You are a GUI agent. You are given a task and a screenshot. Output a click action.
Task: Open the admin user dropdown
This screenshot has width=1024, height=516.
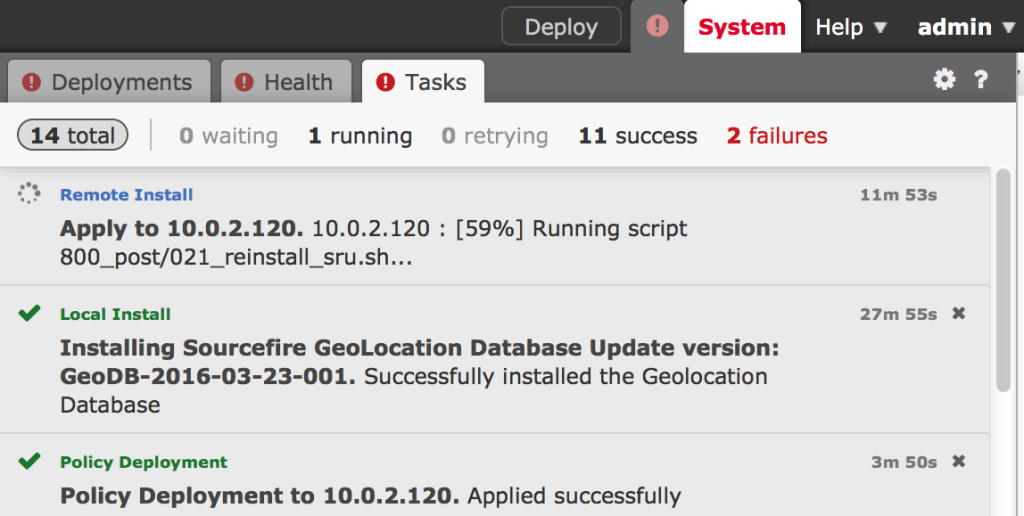coord(965,28)
